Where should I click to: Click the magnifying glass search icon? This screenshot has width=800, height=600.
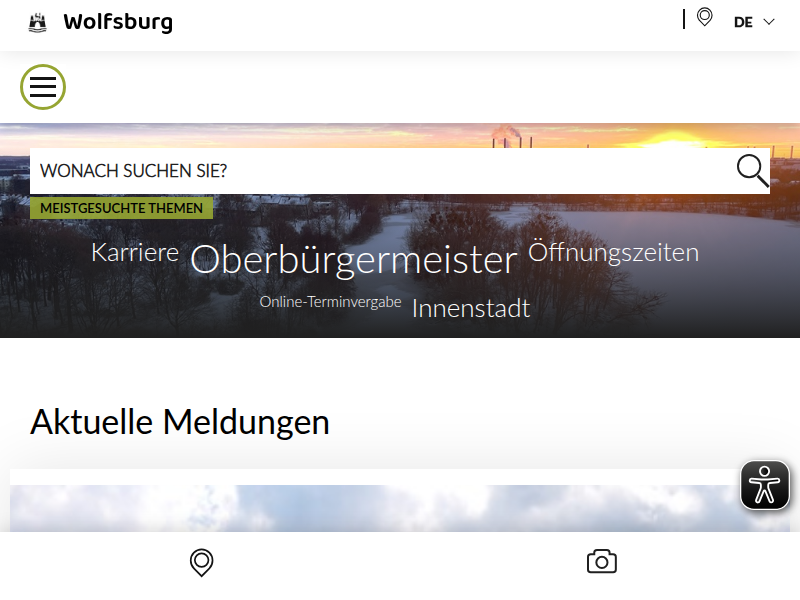point(753,170)
